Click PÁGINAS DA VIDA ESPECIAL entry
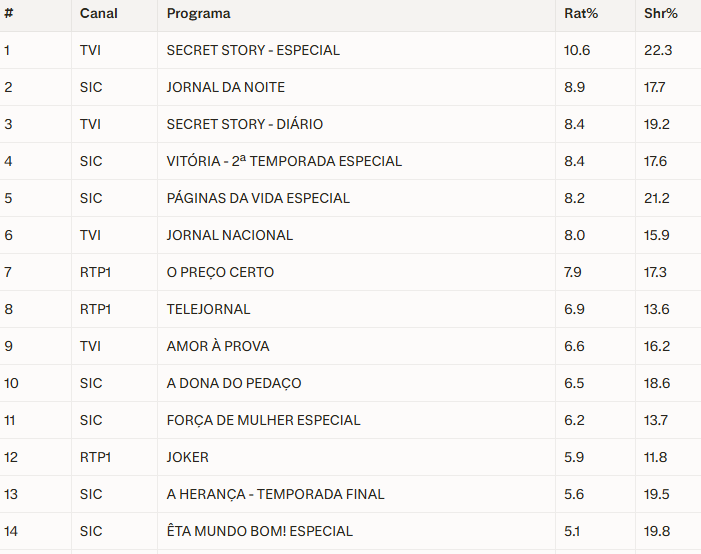This screenshot has height=554, width=701. 258,198
